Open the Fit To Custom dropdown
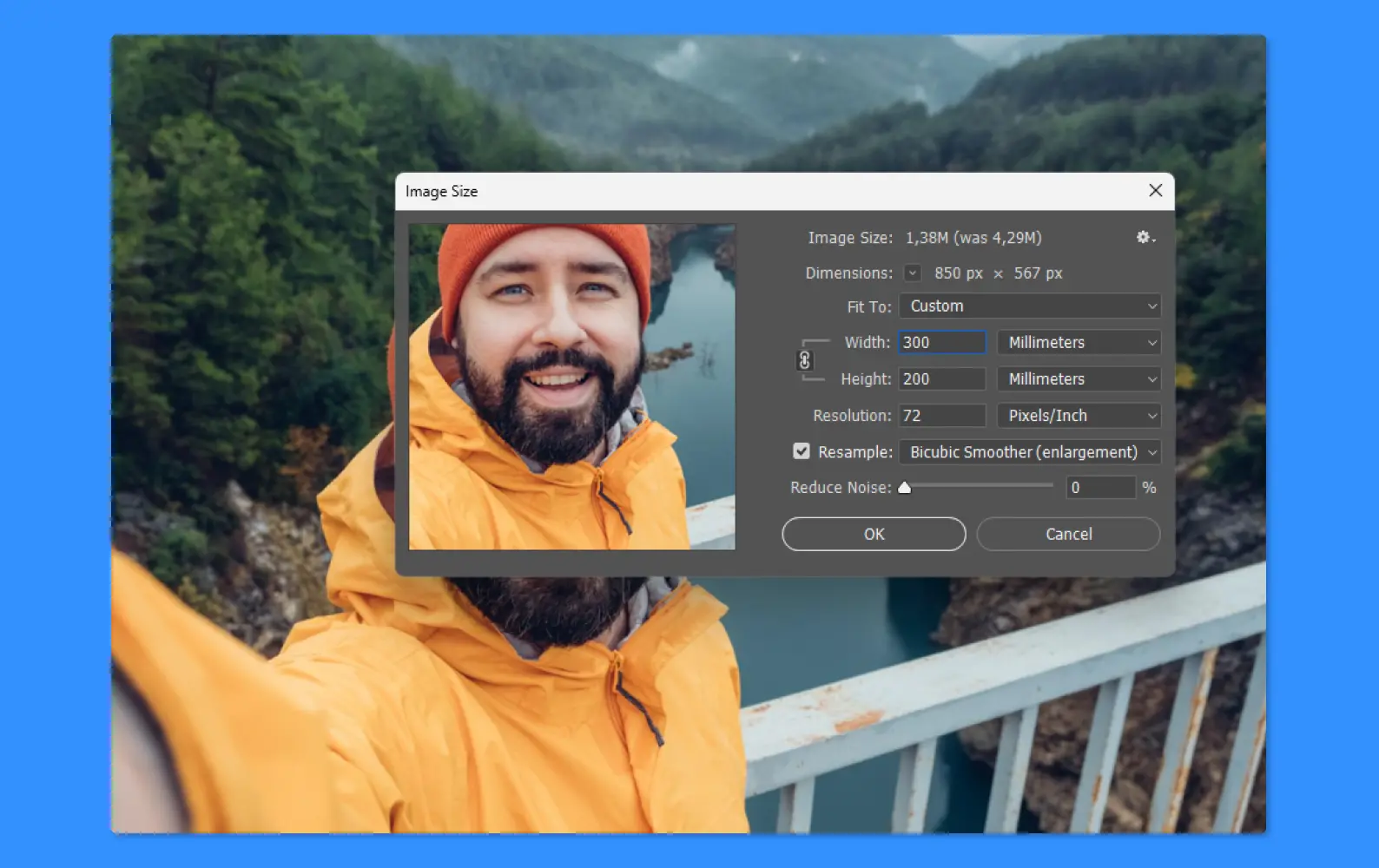The height and width of the screenshot is (868, 1379). click(x=1030, y=306)
